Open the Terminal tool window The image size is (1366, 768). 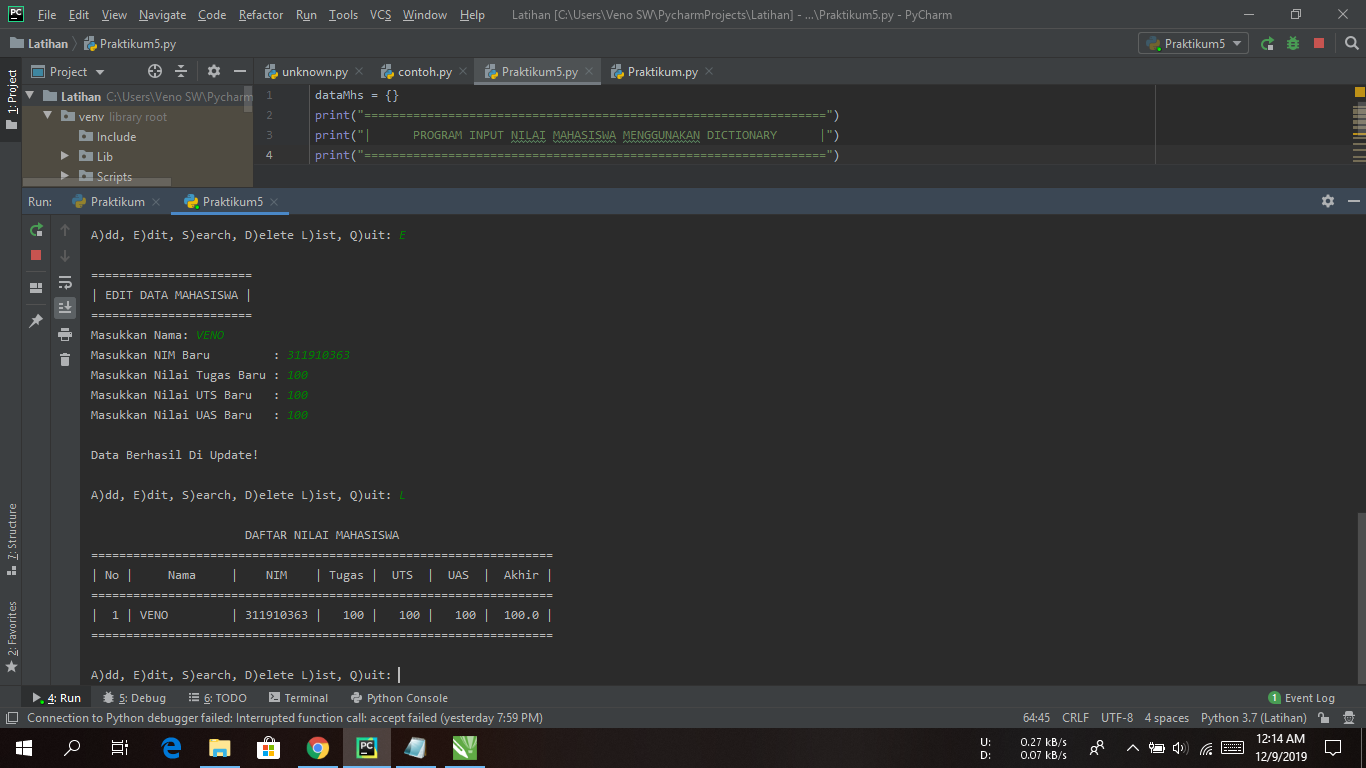coord(298,698)
